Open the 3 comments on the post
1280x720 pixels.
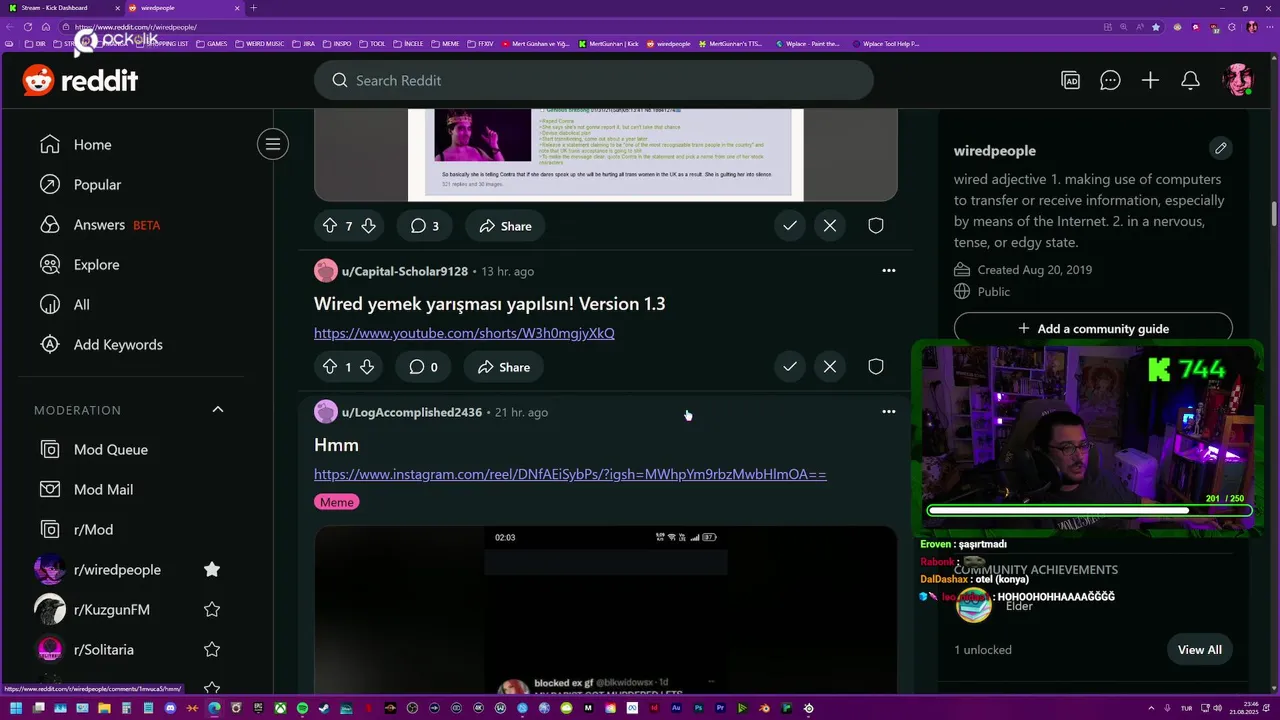(x=425, y=226)
